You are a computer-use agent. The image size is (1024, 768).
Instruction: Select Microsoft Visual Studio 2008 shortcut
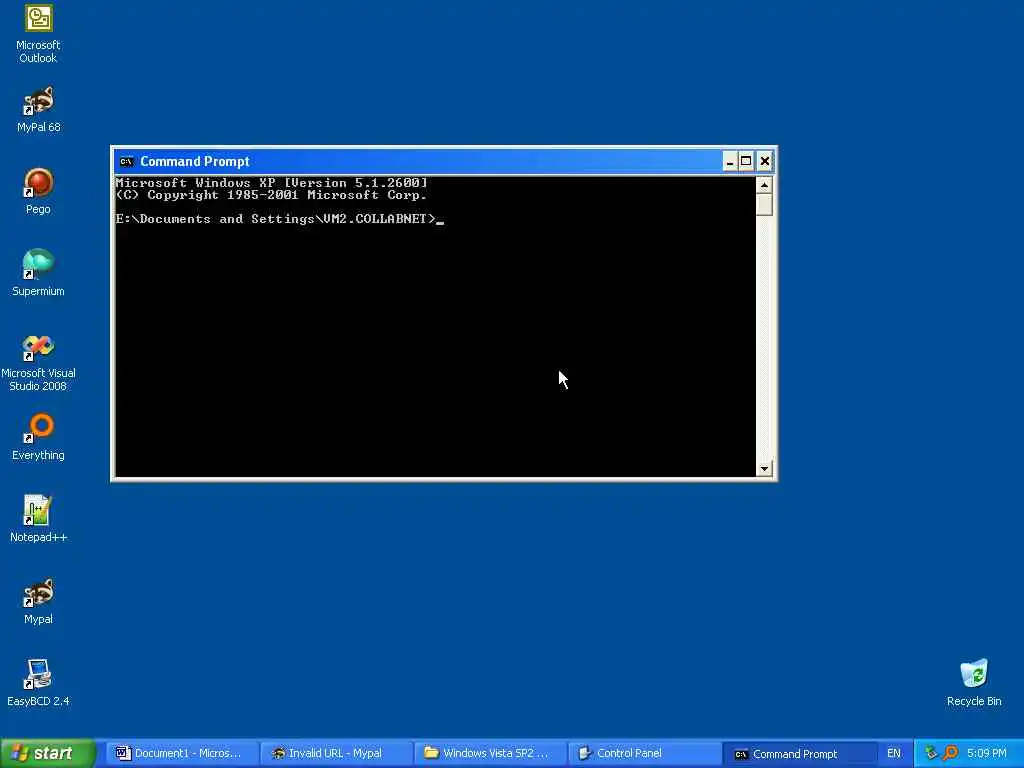pos(38,363)
